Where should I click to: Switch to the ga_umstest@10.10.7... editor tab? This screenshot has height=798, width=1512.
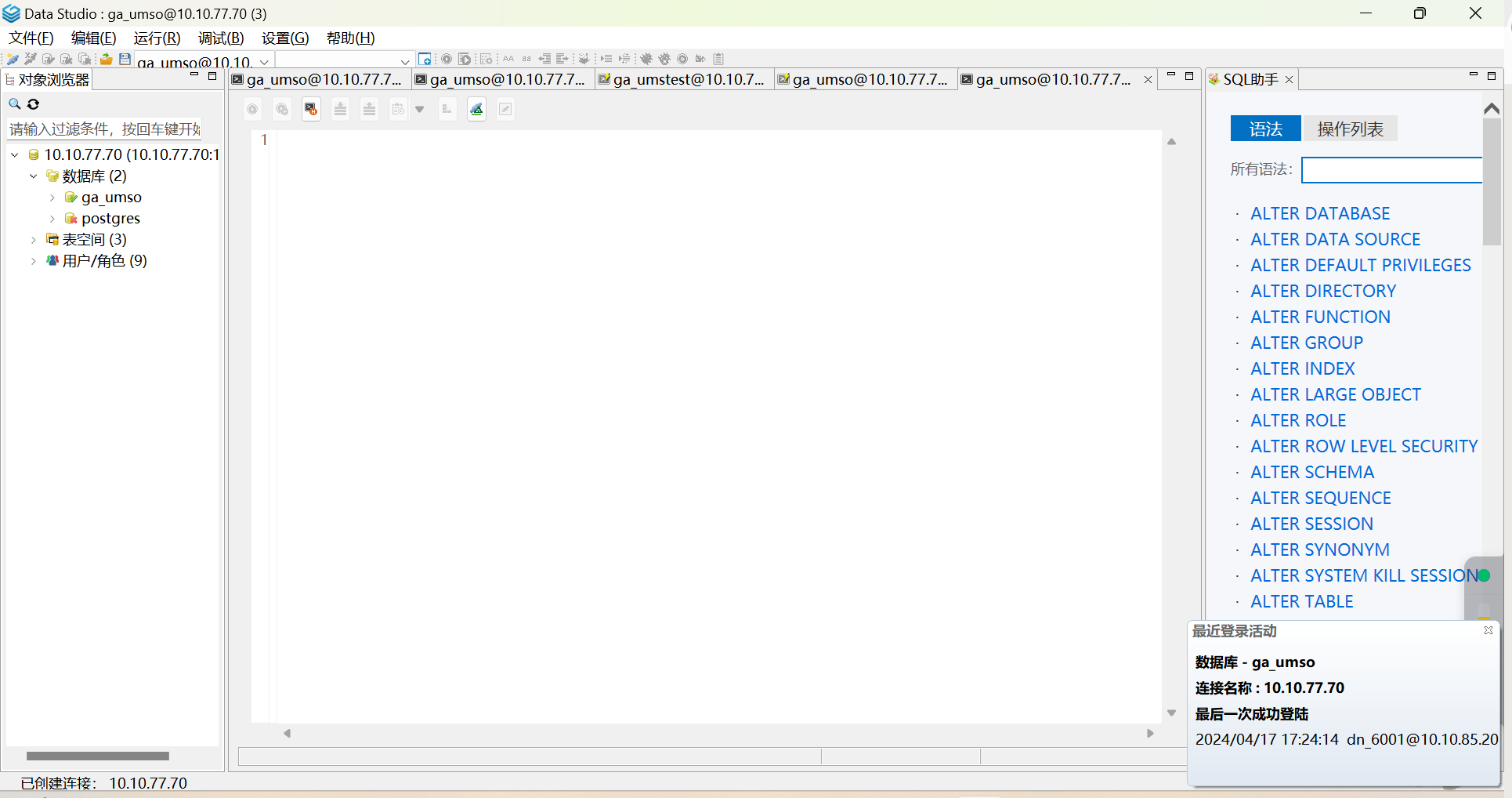click(x=685, y=79)
